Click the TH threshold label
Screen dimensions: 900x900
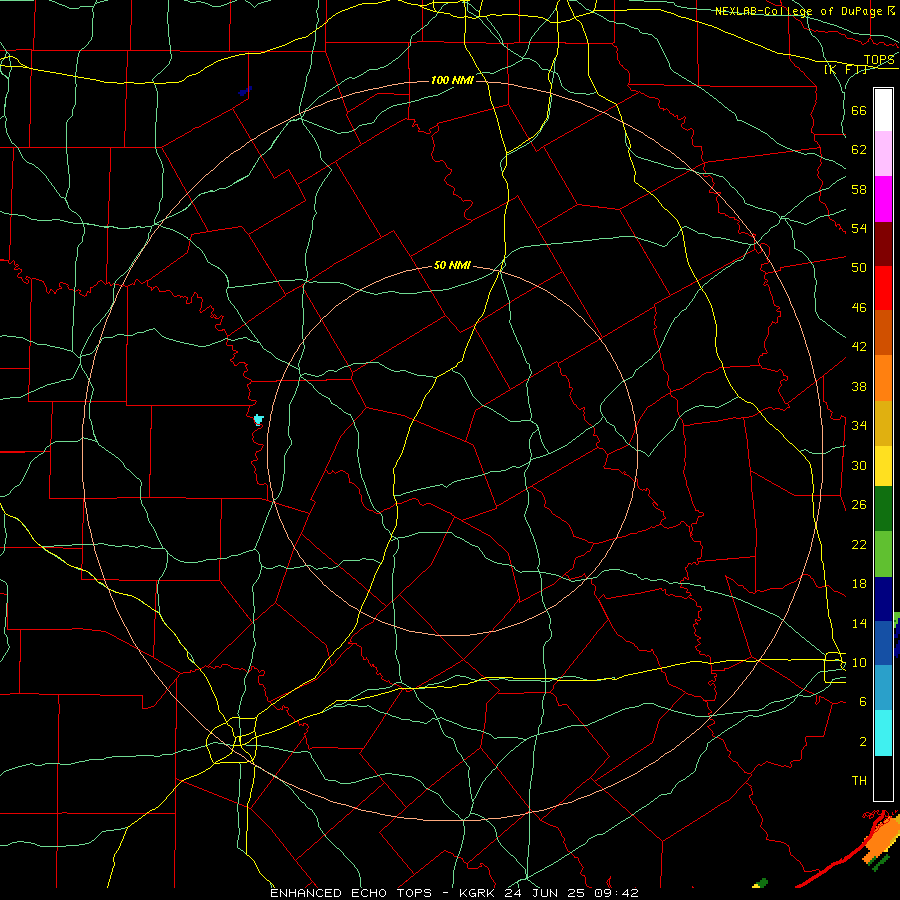pos(859,781)
